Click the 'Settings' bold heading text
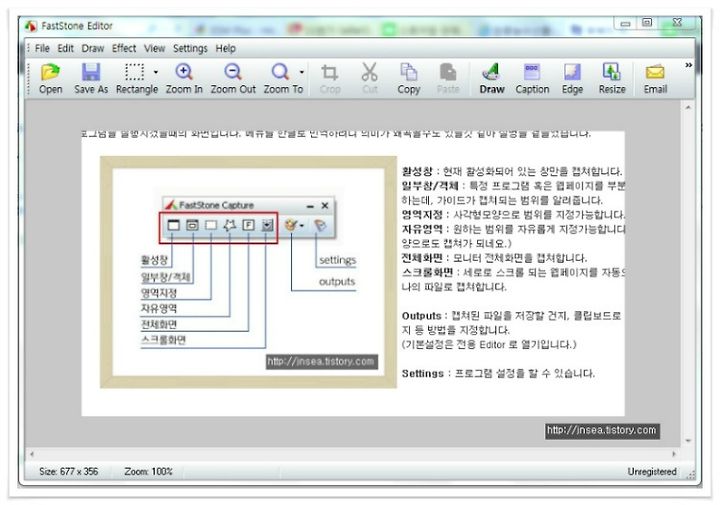This screenshot has width=720, height=505. [422, 373]
